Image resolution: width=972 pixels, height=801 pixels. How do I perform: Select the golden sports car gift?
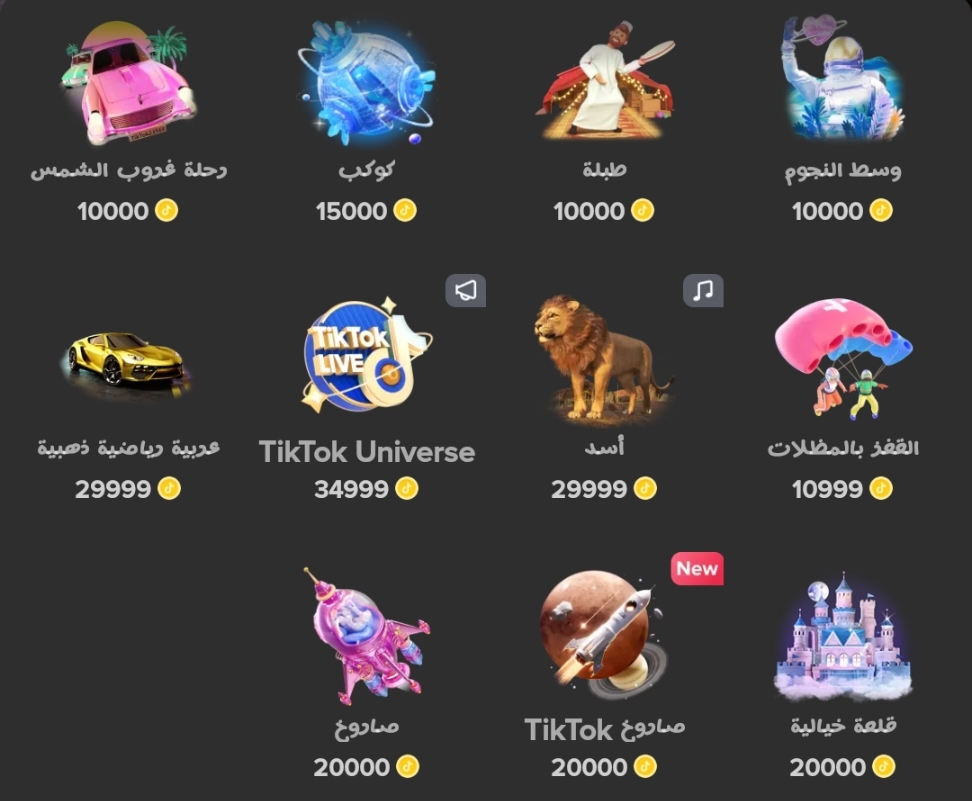(128, 361)
